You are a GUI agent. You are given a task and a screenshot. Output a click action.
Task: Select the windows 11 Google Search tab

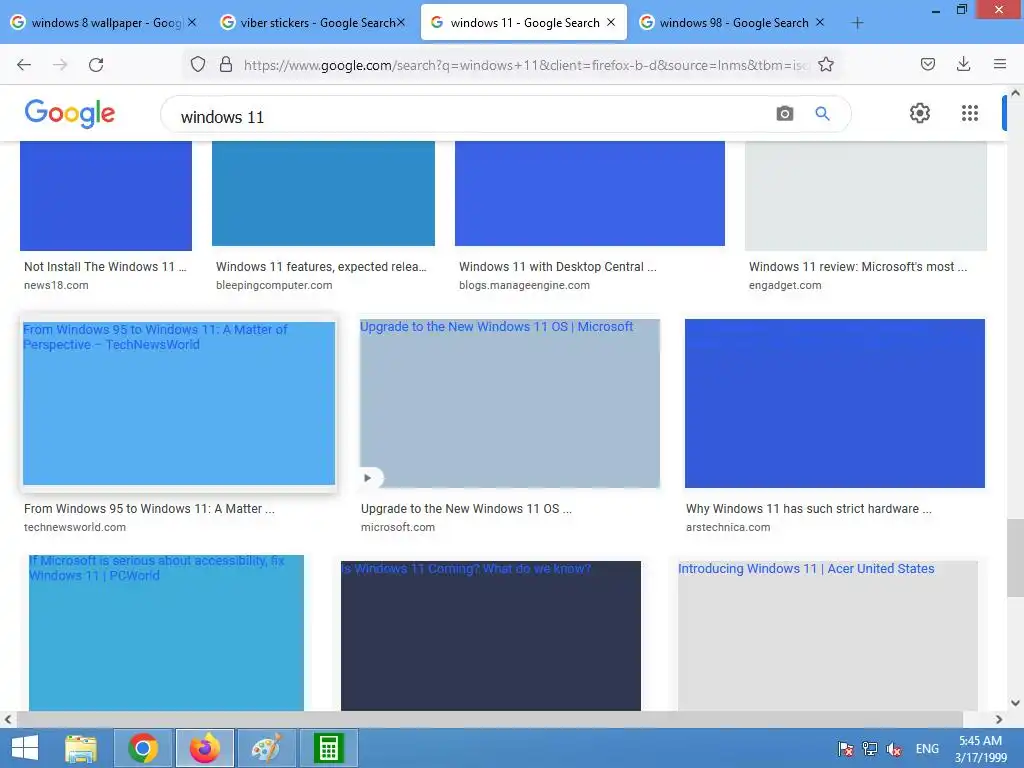tap(524, 23)
